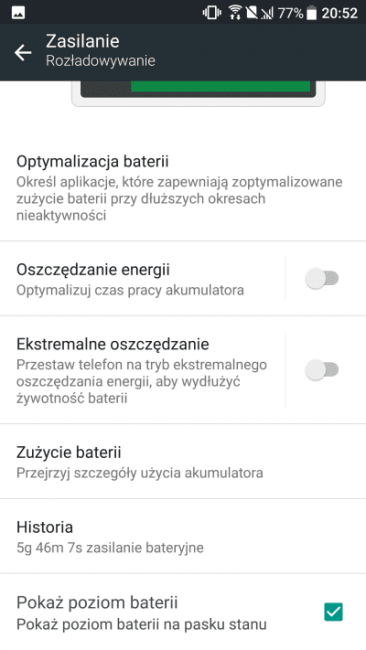Tap the green battery level bar
Image resolution: width=366 pixels, height=650 pixels.
click(221, 86)
